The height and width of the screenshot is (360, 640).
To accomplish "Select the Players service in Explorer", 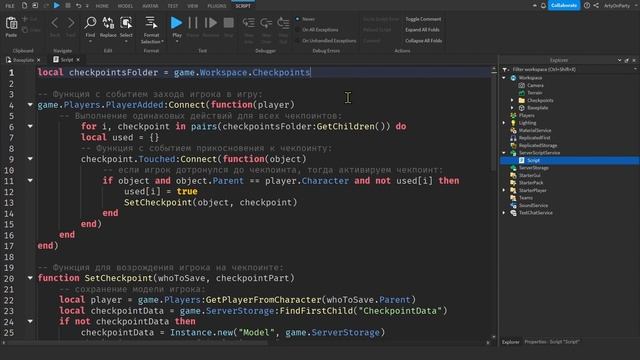I will (526, 116).
